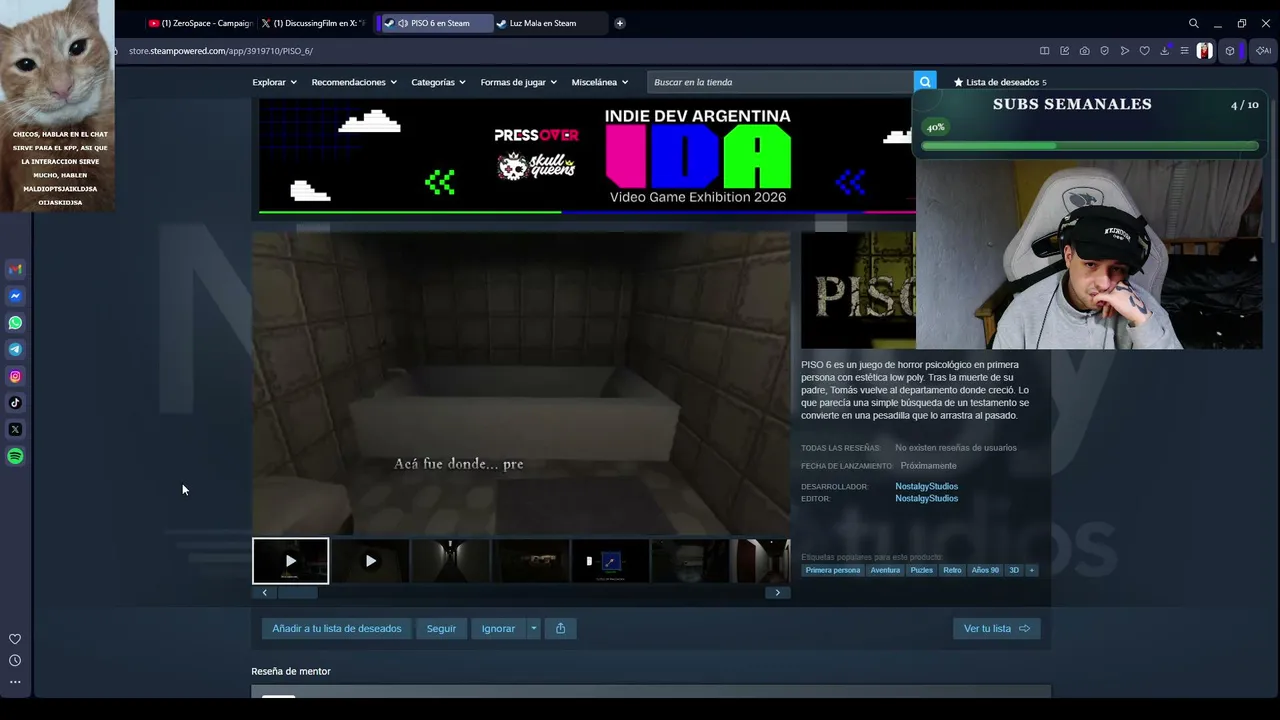The image size is (1280, 720).
Task: Open a new browser tab with plus
Action: pyautogui.click(x=620, y=23)
